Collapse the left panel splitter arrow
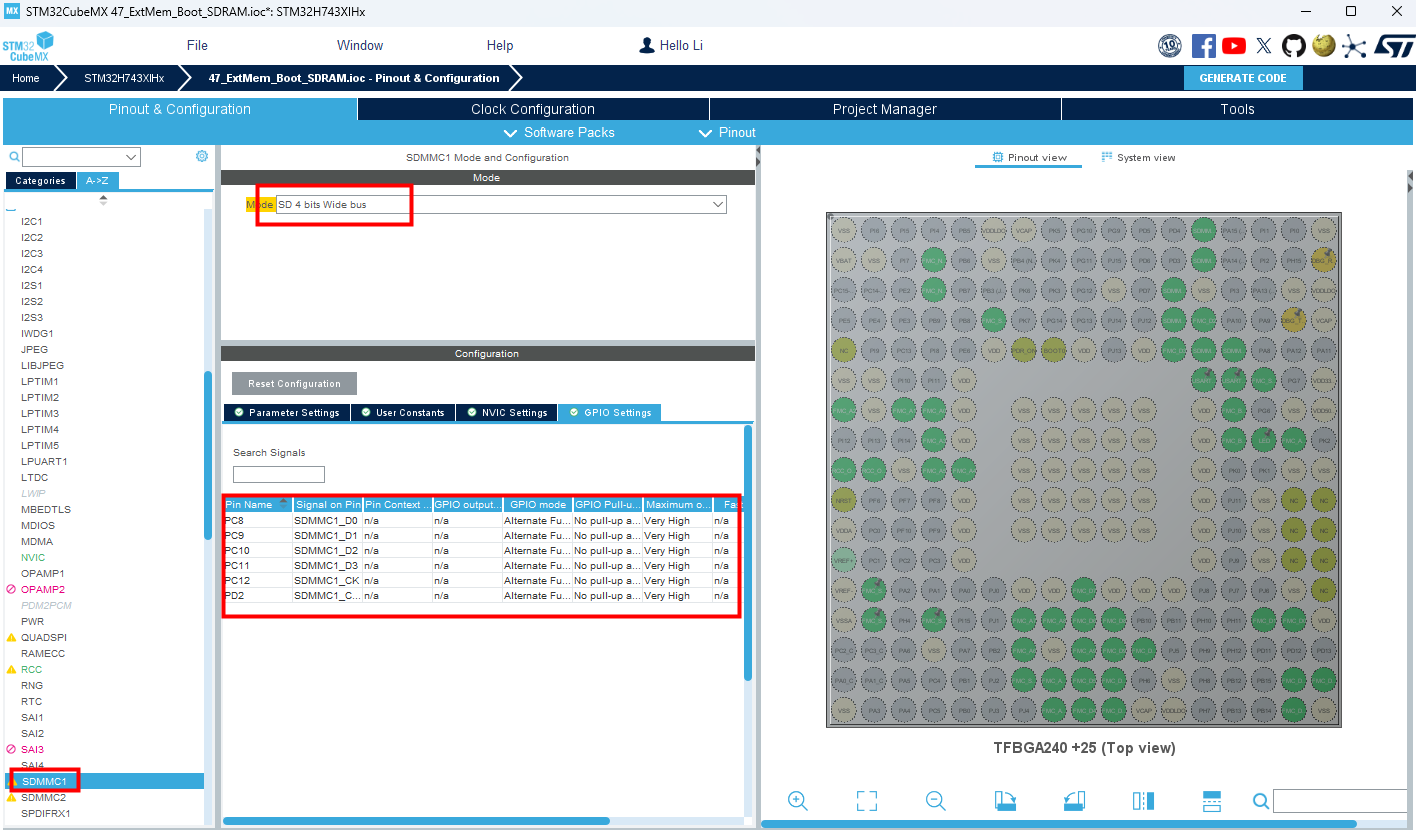The image size is (1416, 833). (x=757, y=152)
